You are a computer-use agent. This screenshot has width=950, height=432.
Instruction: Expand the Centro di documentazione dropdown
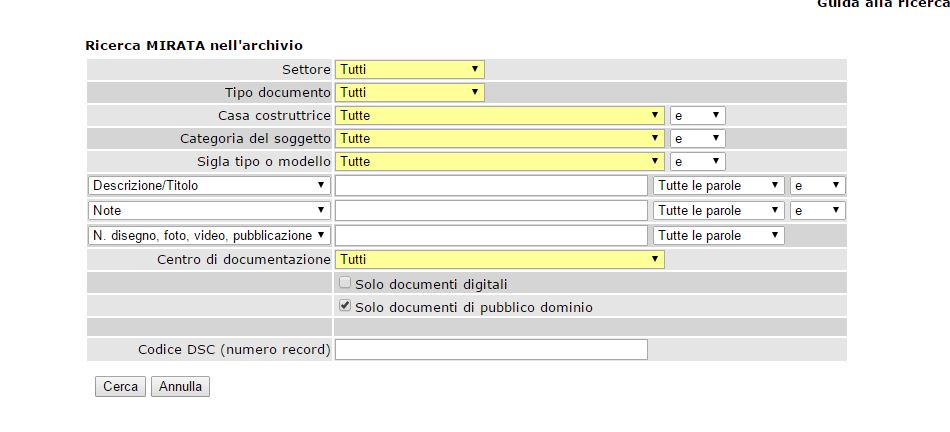[x=500, y=259]
